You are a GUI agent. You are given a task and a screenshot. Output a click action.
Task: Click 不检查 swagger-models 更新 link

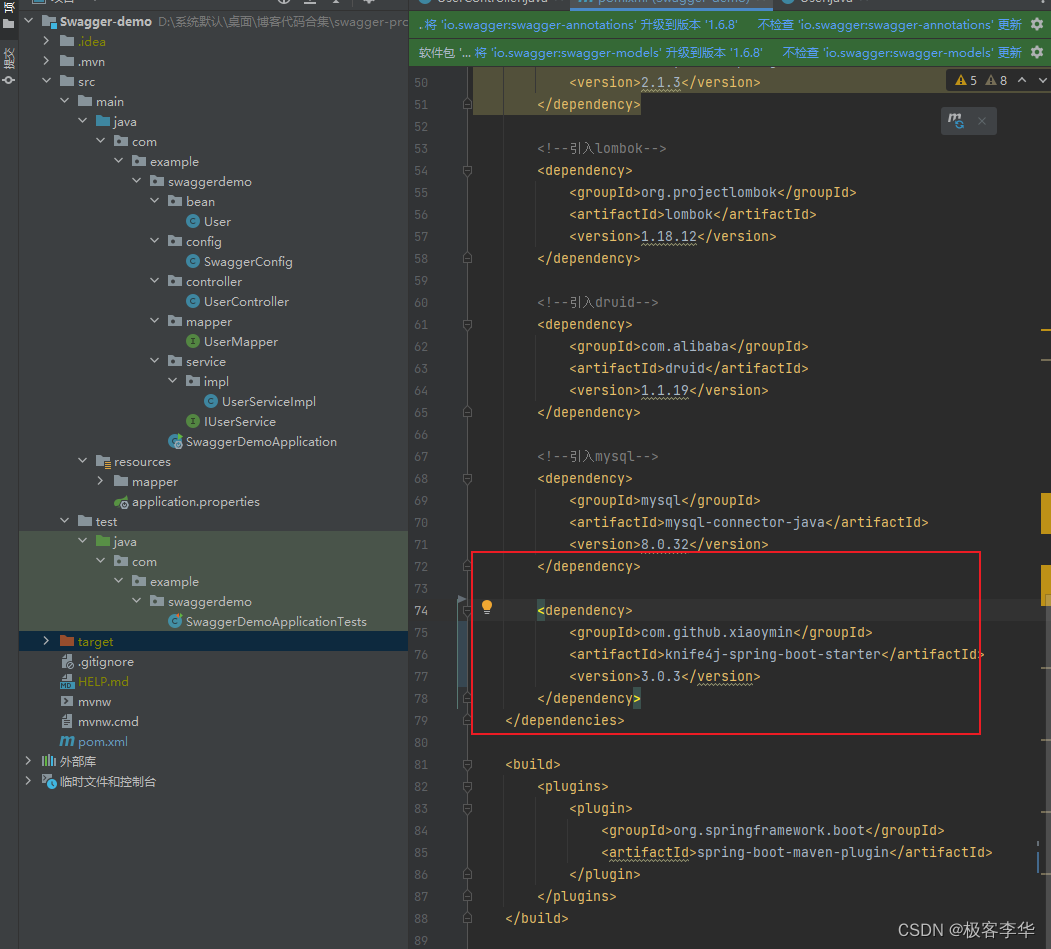click(902, 52)
